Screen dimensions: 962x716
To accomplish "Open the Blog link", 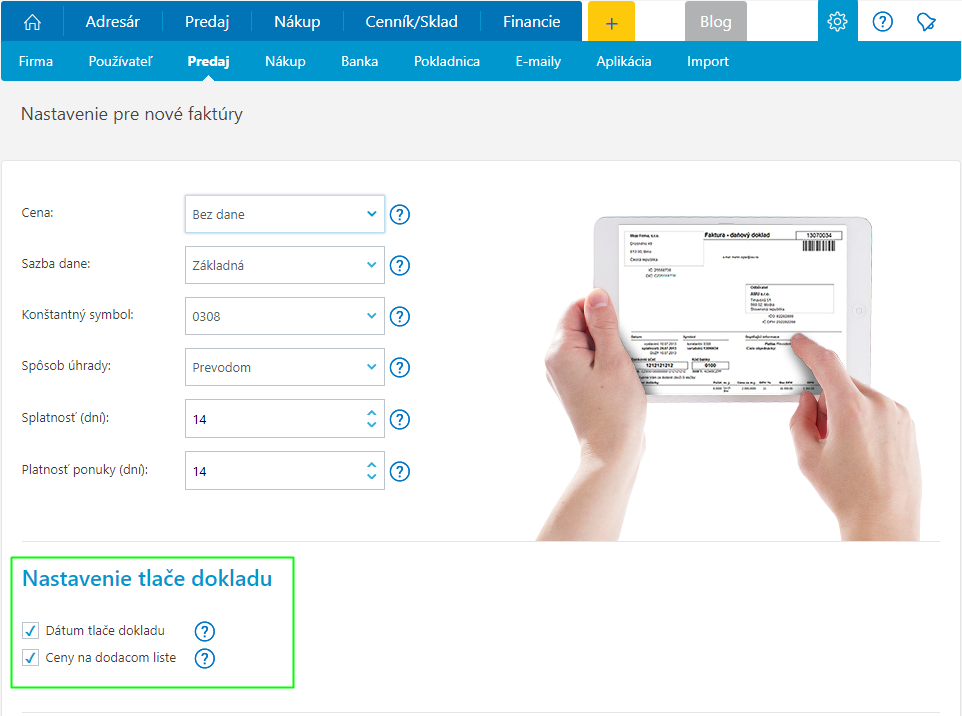I will [715, 22].
